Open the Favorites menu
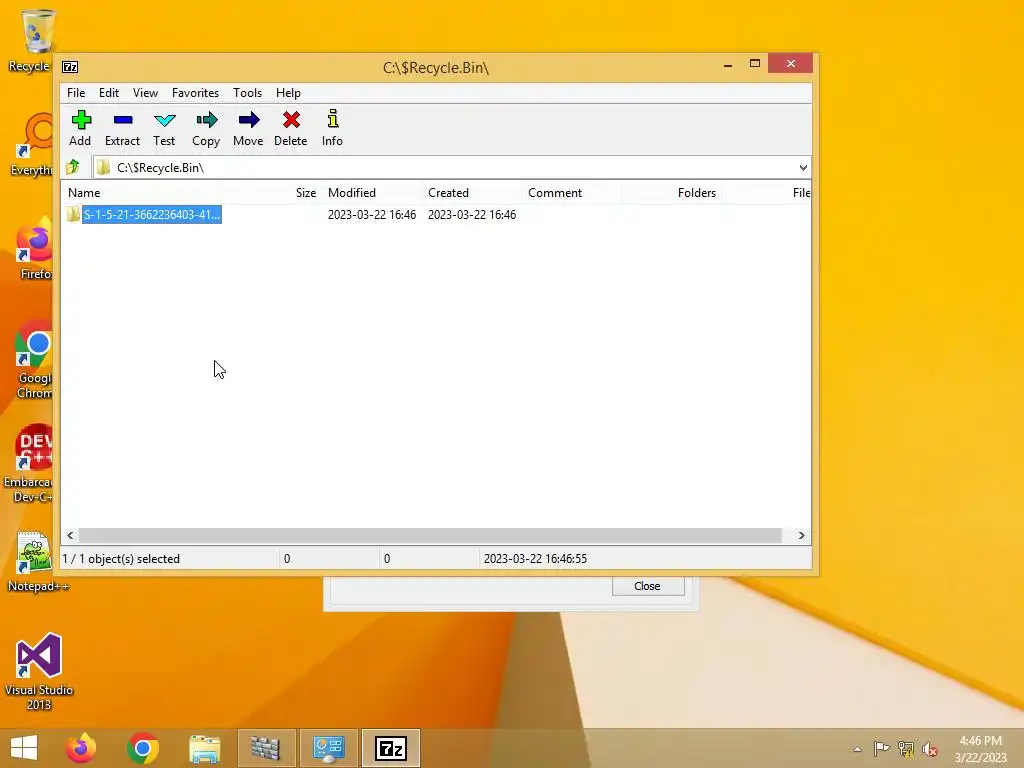This screenshot has height=768, width=1024. pyautogui.click(x=195, y=93)
